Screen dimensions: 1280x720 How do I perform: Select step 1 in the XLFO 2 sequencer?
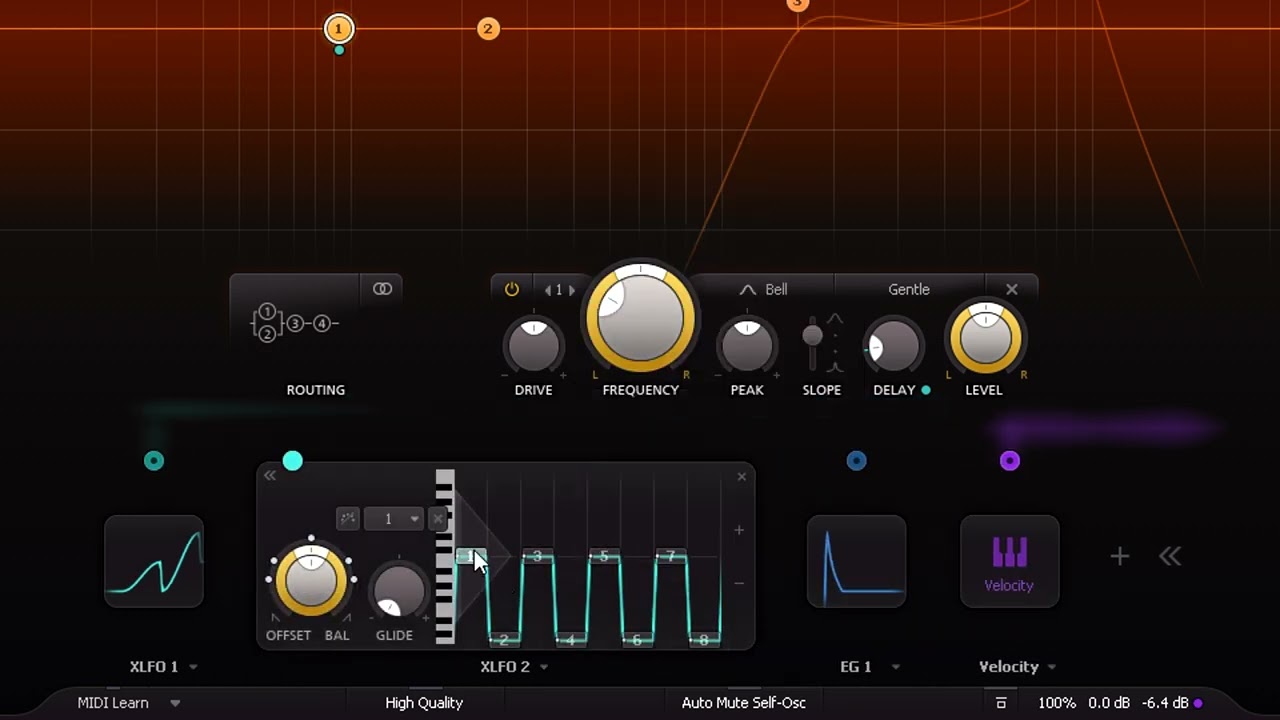click(x=470, y=556)
